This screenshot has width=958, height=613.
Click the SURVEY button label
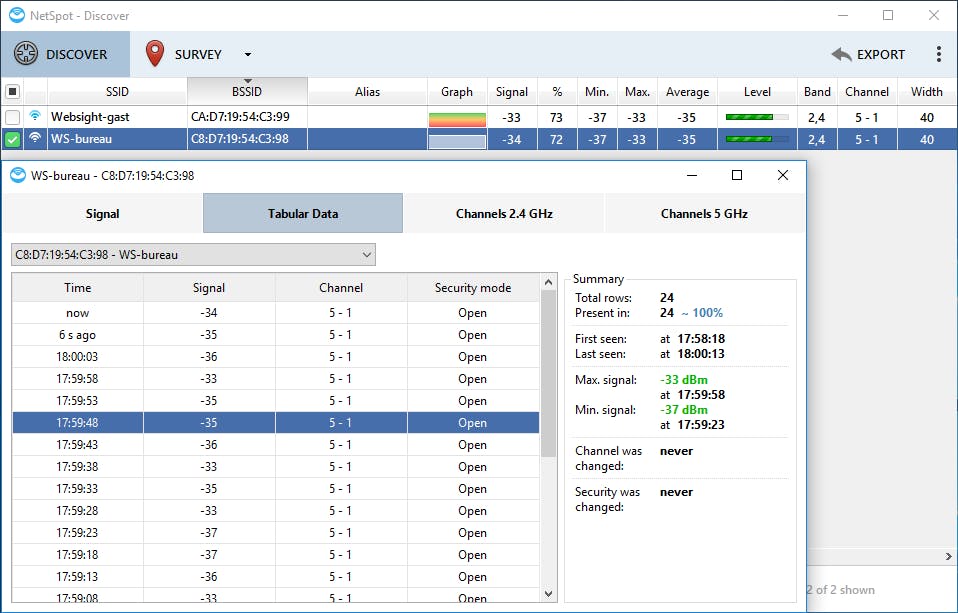tap(198, 54)
